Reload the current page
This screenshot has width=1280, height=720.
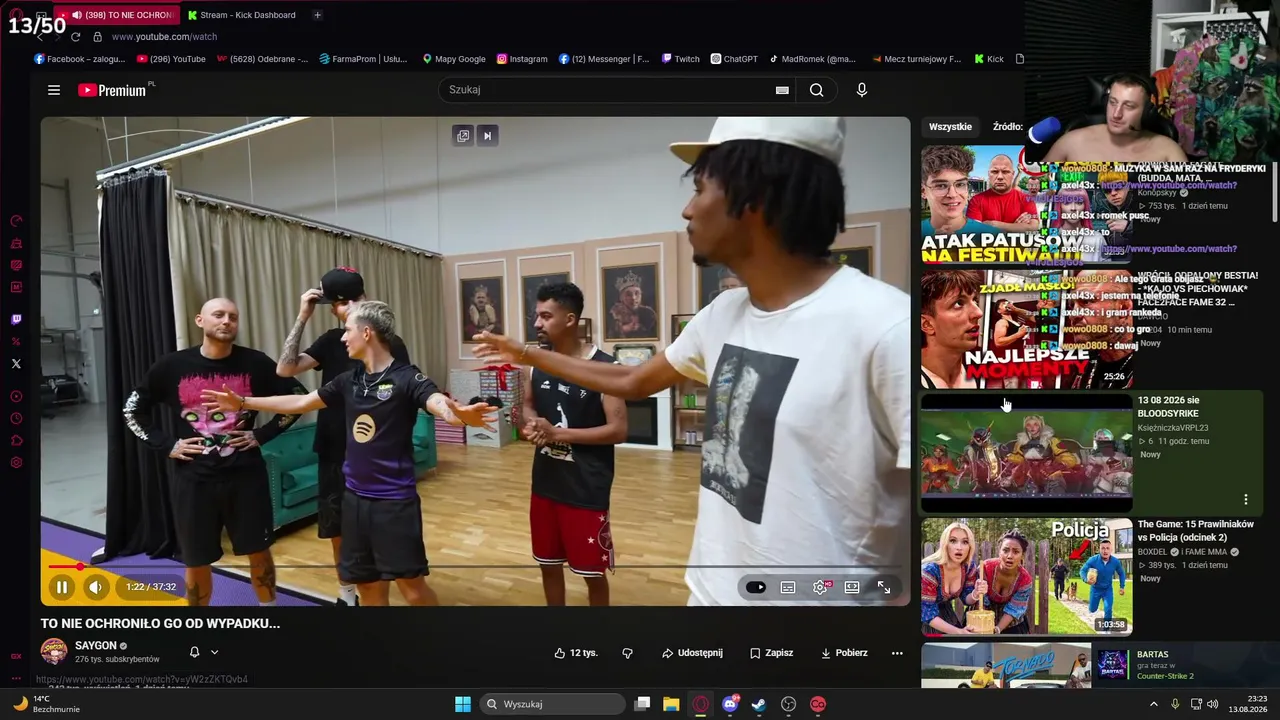tap(75, 37)
